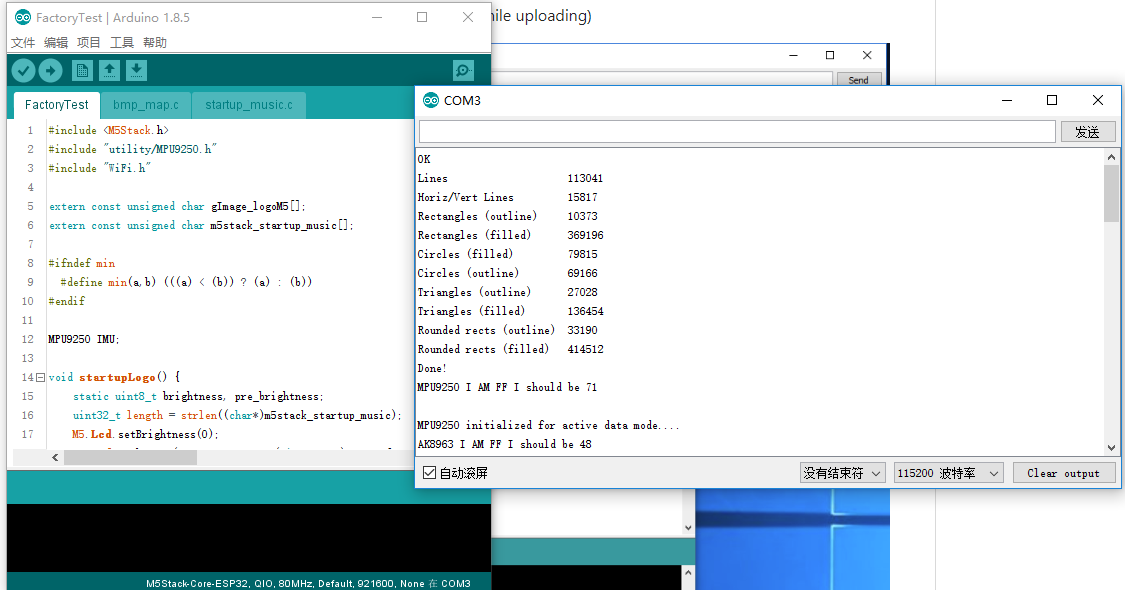Click the 'Circles (filled)' output line
The width and height of the screenshot is (1125, 590).
507,254
